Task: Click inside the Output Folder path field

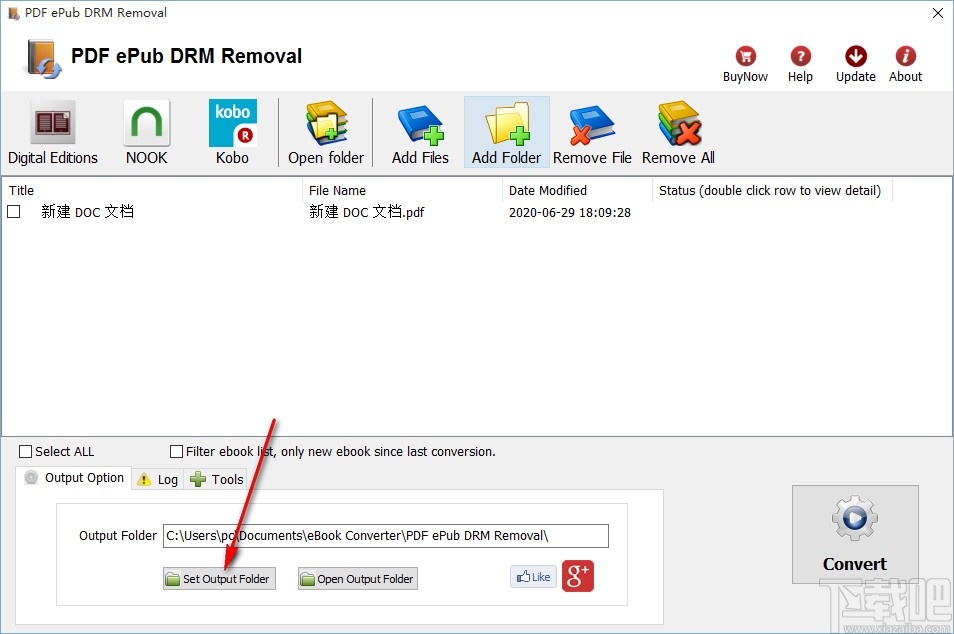Action: pos(386,536)
